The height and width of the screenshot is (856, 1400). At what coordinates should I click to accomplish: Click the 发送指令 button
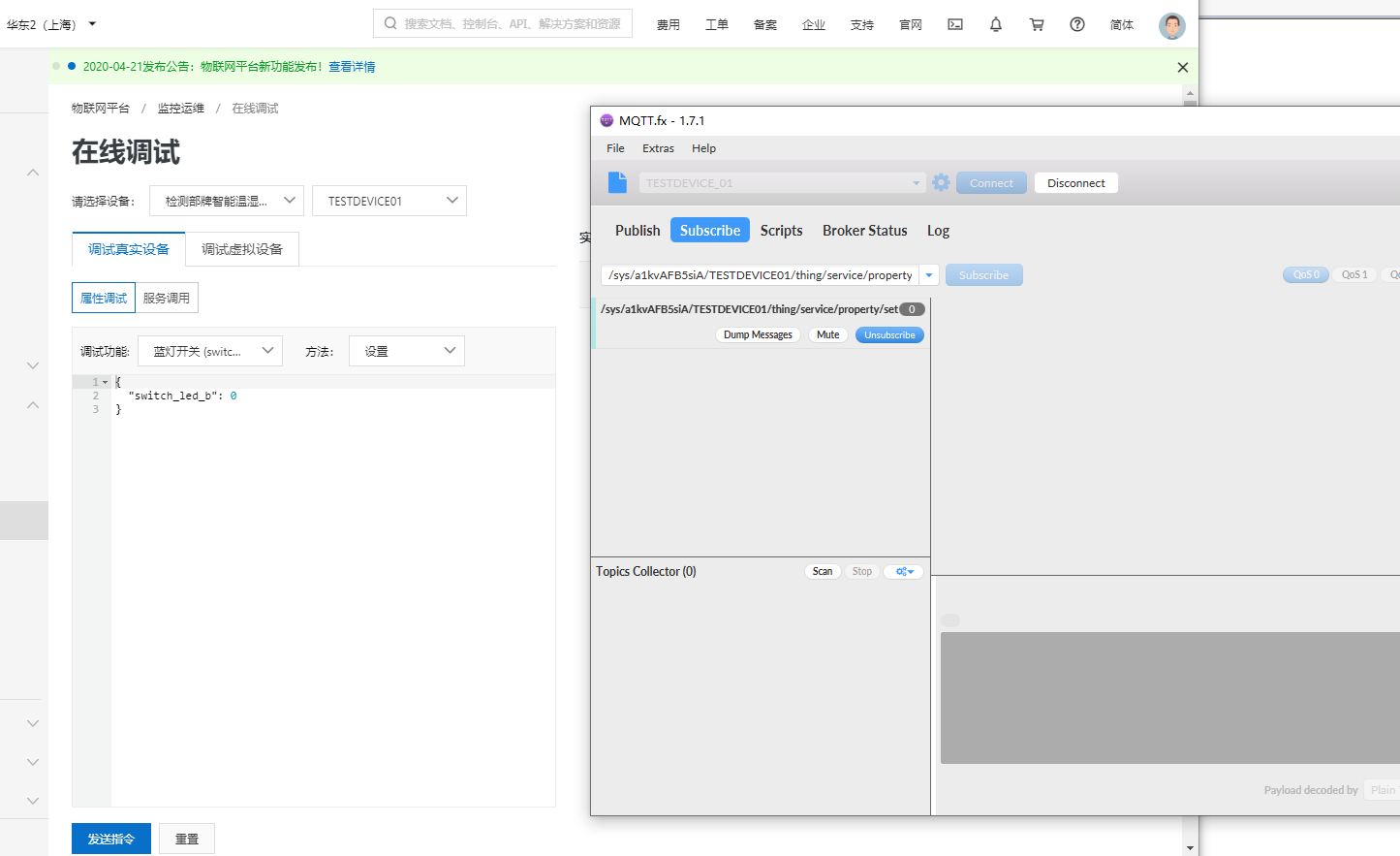click(x=111, y=839)
